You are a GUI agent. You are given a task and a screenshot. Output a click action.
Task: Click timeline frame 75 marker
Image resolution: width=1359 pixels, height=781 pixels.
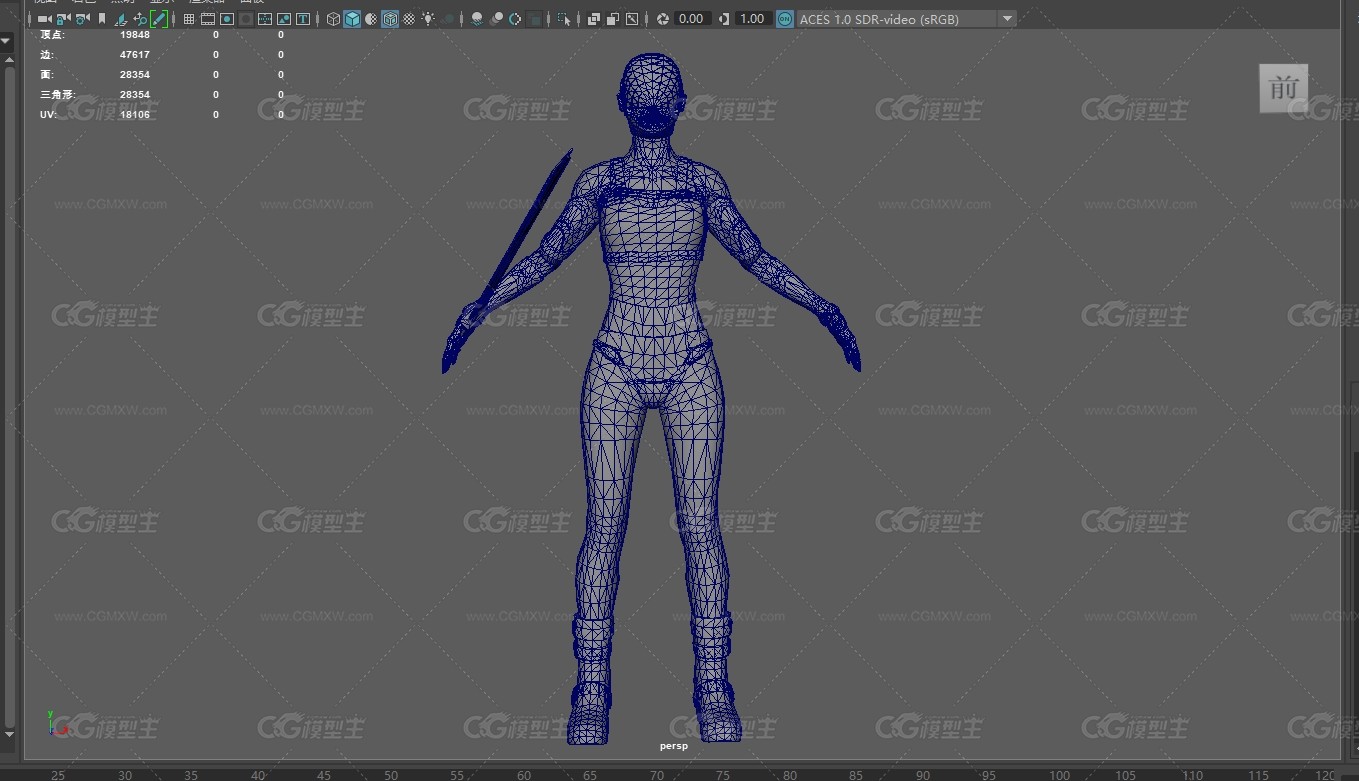point(723,775)
